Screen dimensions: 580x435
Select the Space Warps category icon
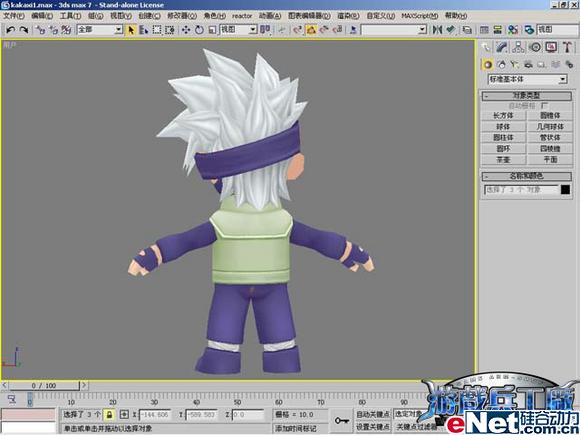coord(555,65)
